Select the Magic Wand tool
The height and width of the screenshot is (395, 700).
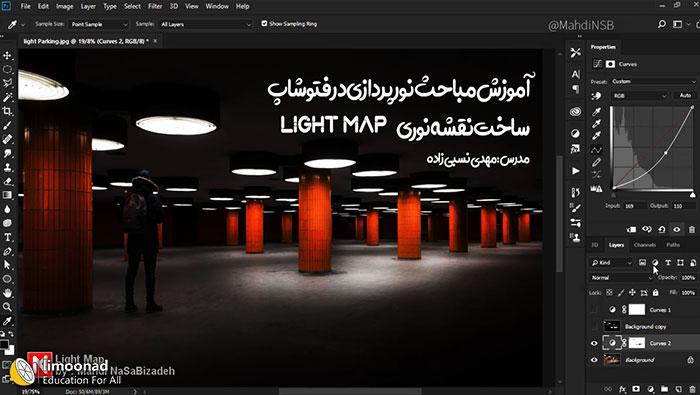click(8, 97)
